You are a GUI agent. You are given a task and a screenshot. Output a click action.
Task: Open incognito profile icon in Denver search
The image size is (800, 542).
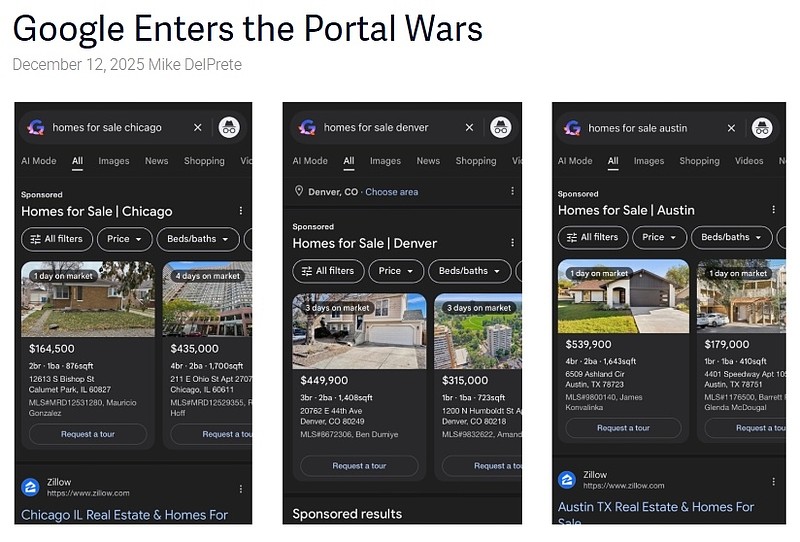(x=501, y=128)
